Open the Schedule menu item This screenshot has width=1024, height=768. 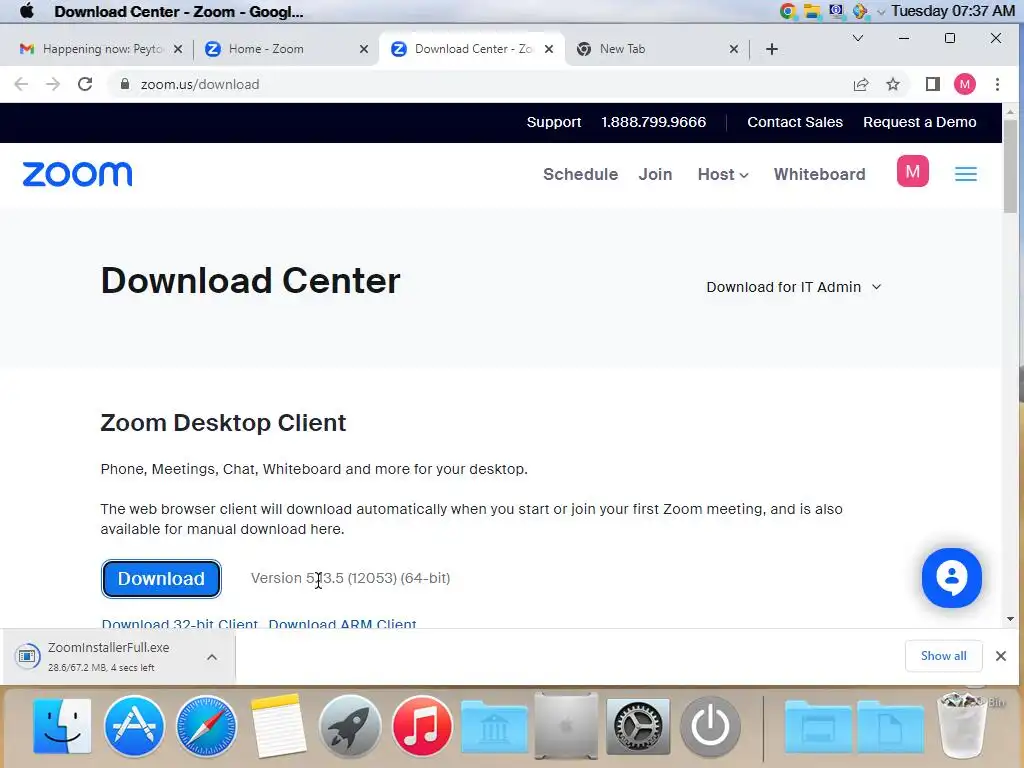click(581, 174)
